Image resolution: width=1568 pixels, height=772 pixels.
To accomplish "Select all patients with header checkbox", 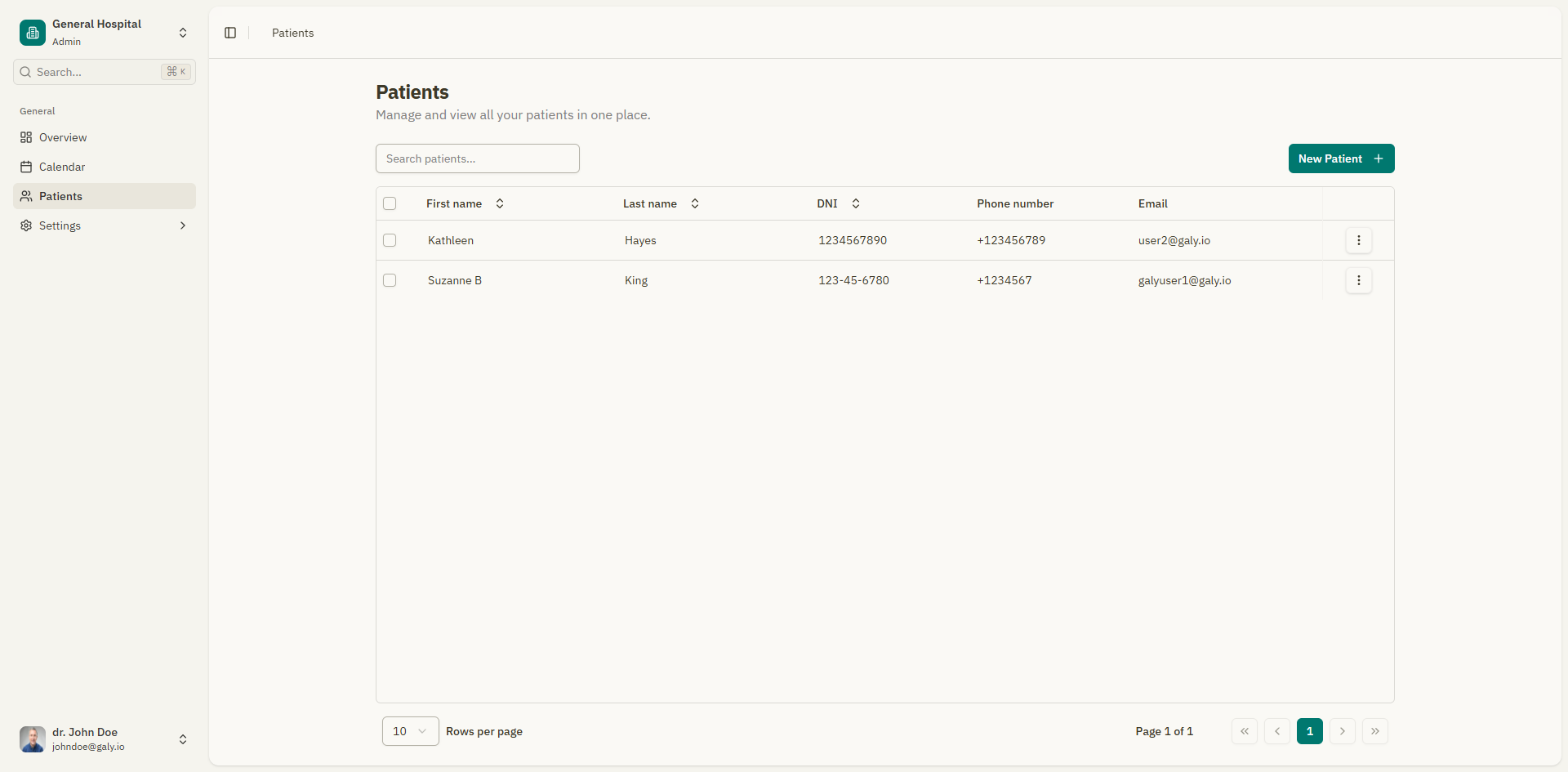I will point(390,203).
